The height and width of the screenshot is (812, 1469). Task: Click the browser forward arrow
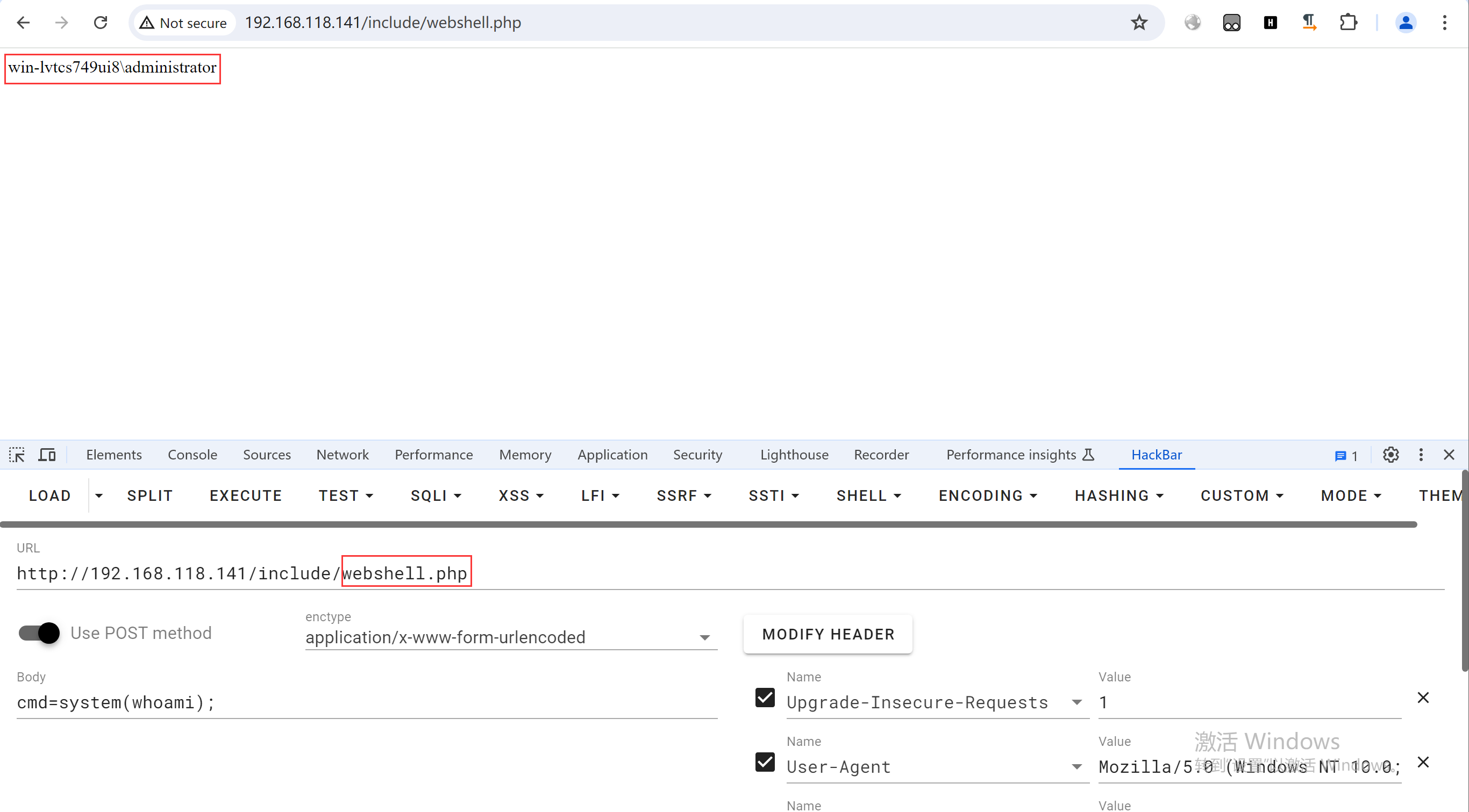(x=62, y=23)
